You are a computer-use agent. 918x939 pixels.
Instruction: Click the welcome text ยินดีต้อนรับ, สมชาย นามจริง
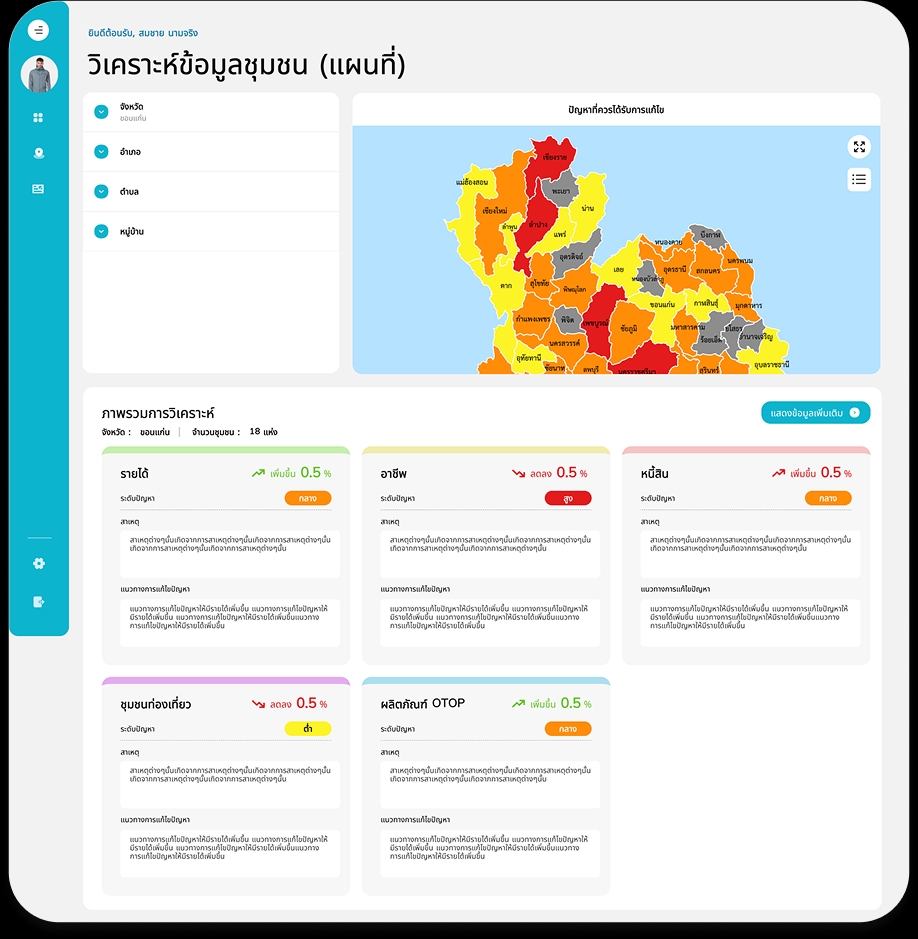(143, 33)
